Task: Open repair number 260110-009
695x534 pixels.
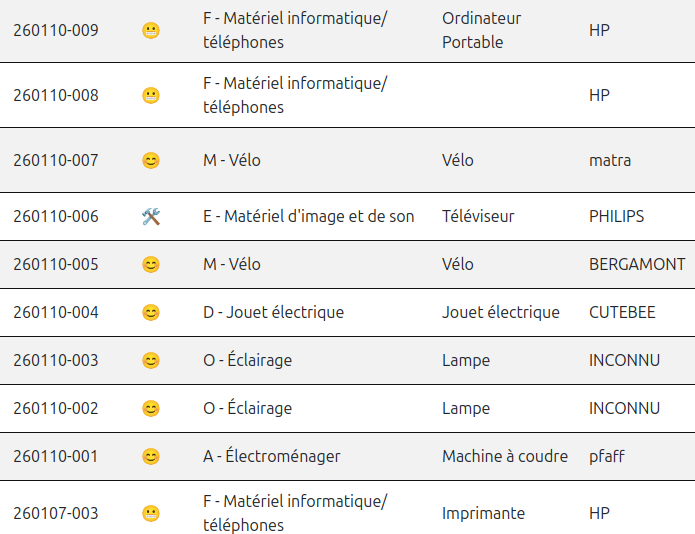Action: 56,30
